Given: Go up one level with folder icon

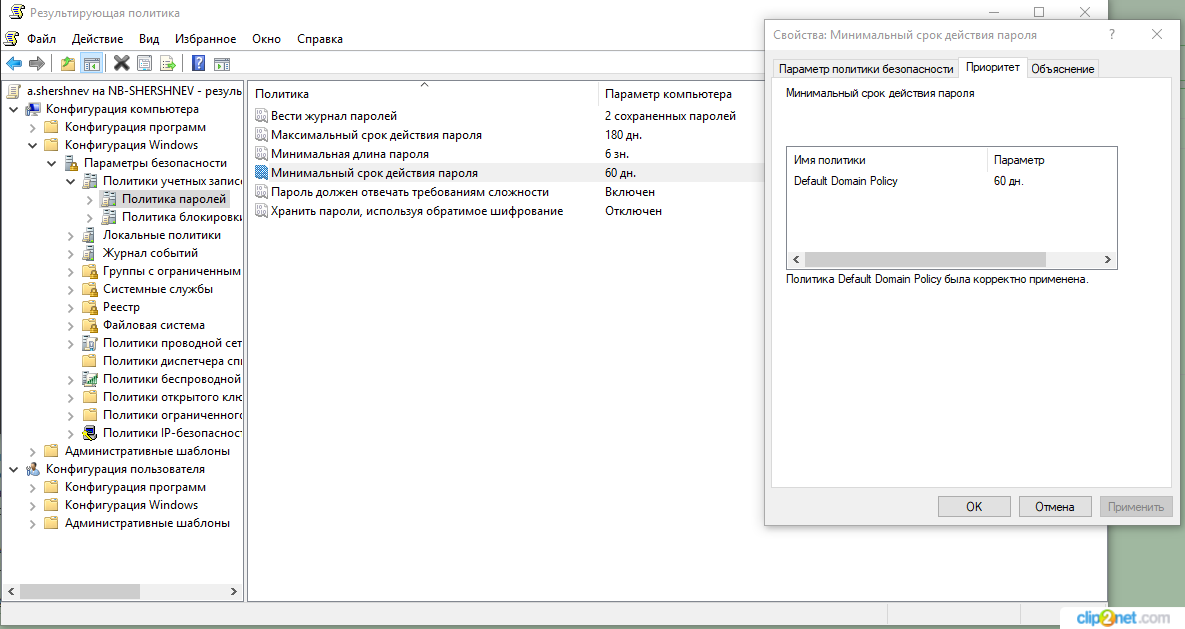Looking at the screenshot, I should coord(68,64).
